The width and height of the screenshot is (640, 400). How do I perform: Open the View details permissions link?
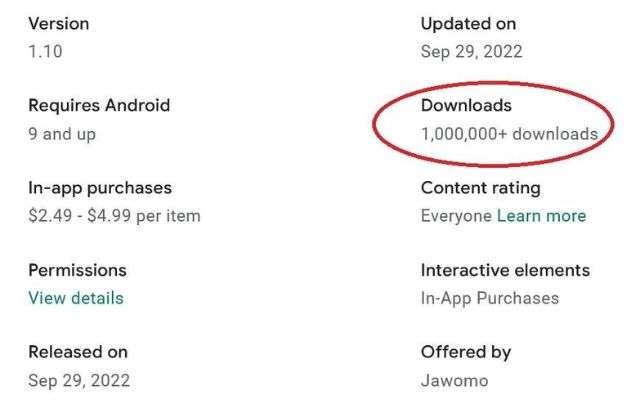pos(76,298)
